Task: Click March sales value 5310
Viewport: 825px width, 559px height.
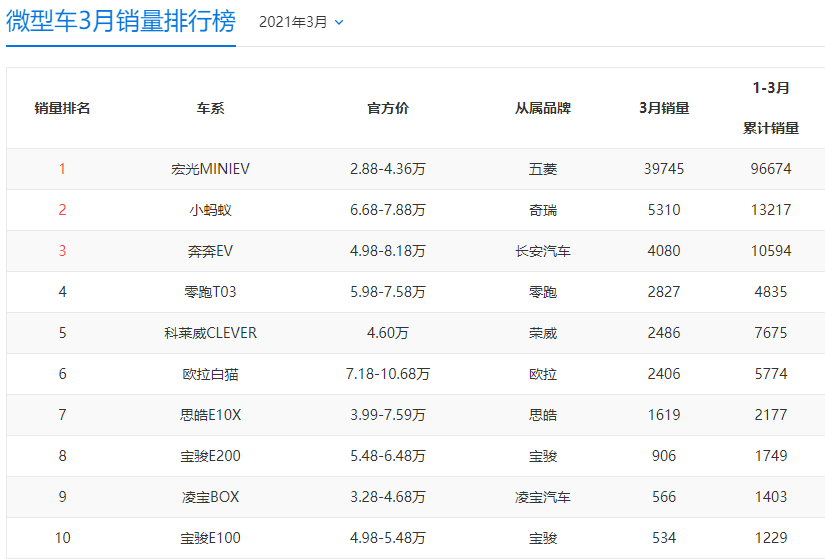Action: point(664,210)
